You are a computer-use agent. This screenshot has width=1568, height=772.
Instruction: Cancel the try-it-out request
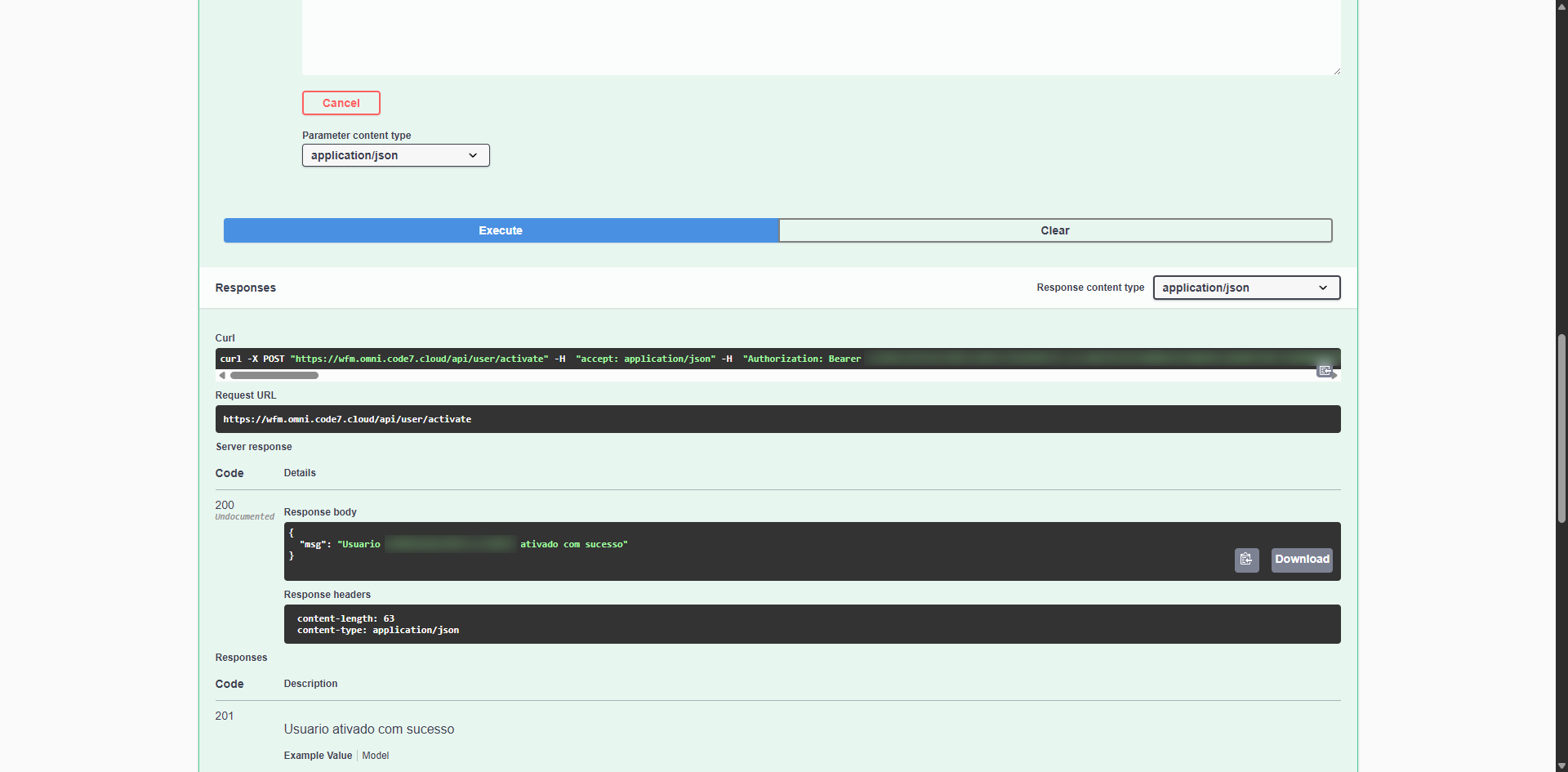[x=341, y=103]
